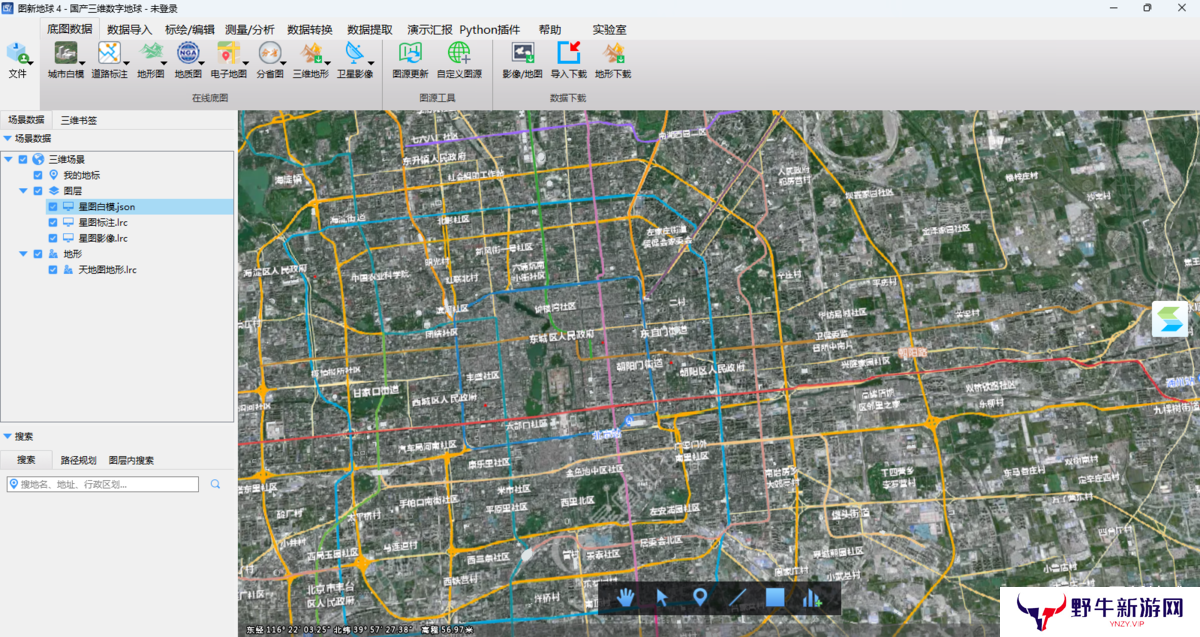Open the 三维书签 panel tab
1200x637 pixels.
tap(79, 120)
